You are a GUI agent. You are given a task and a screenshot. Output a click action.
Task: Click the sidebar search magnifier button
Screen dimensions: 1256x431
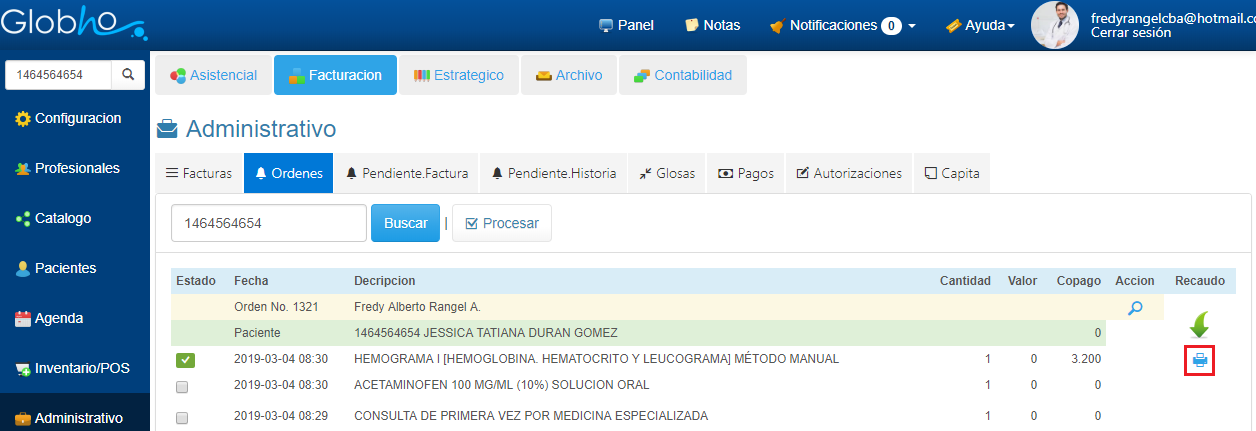(x=128, y=75)
